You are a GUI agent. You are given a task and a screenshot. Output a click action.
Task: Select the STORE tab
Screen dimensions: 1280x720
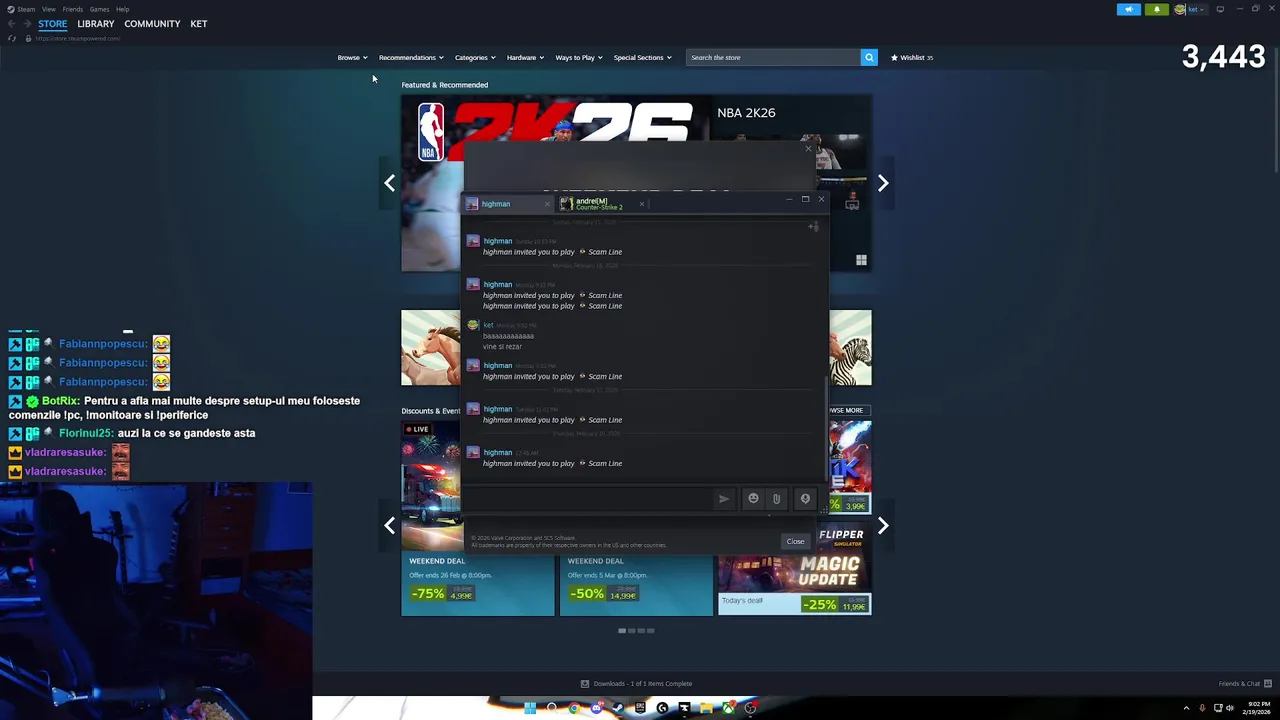click(53, 24)
